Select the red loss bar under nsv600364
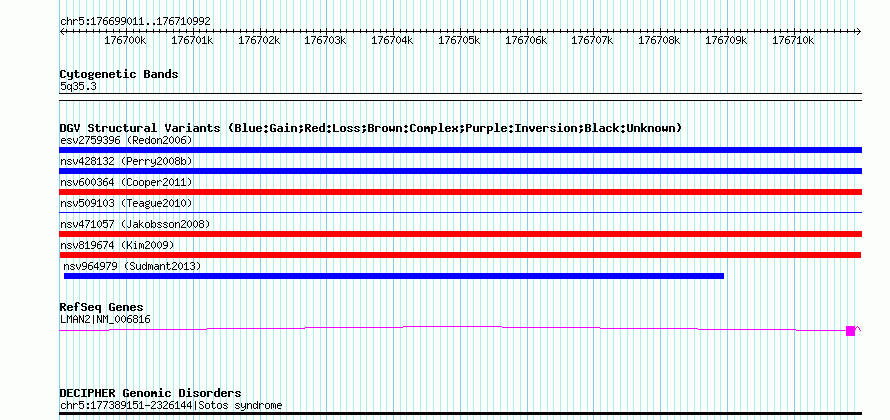This screenshot has width=890, height=420. pos(460,192)
